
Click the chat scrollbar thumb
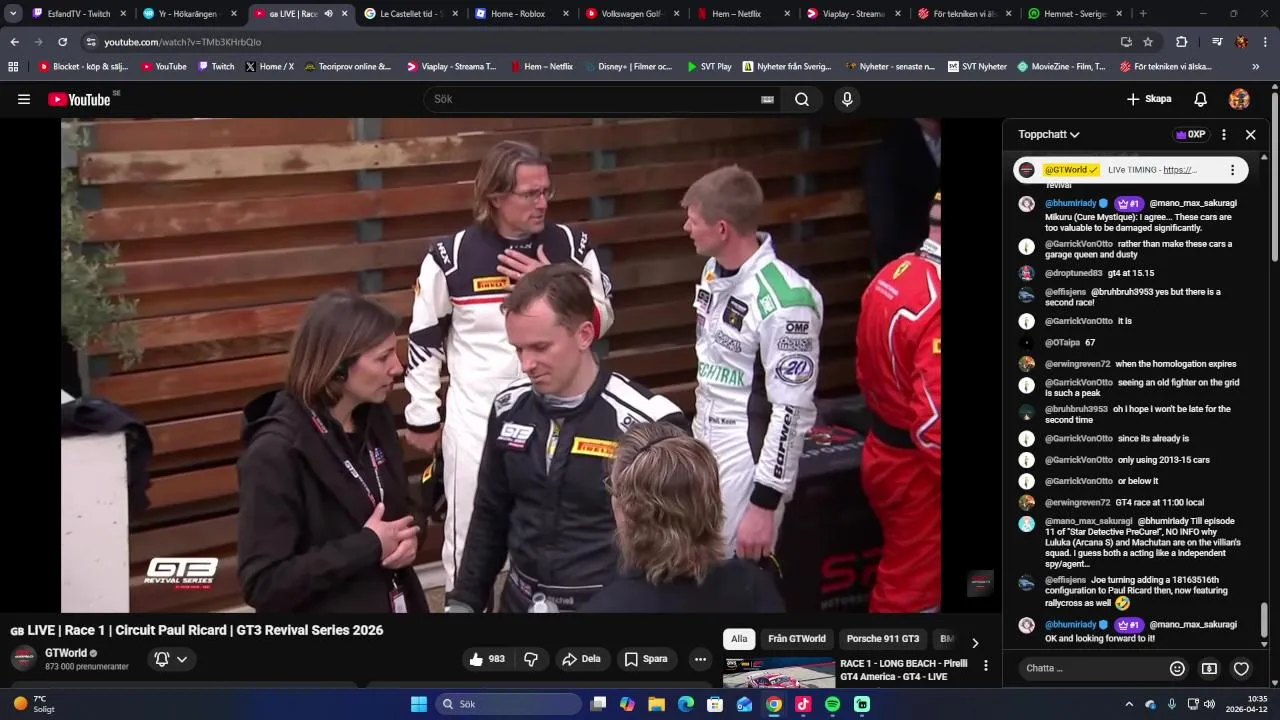tap(1265, 619)
